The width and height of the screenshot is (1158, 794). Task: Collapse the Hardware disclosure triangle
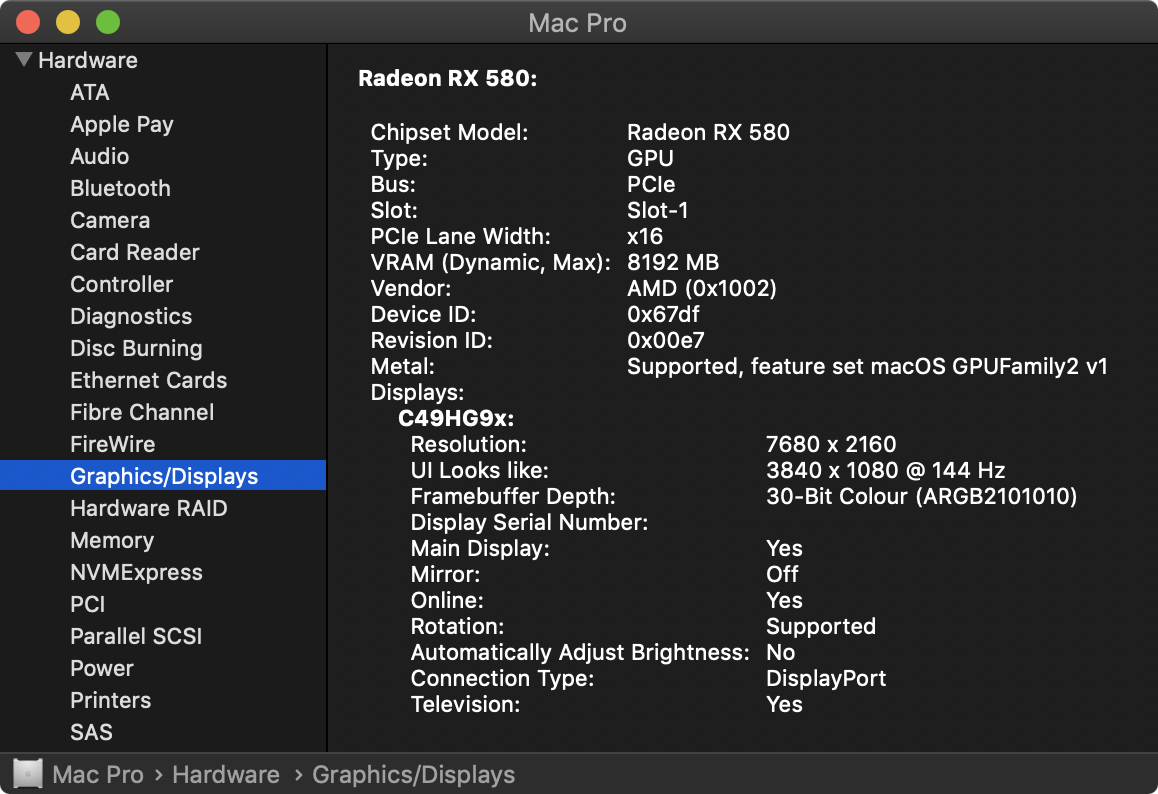[24, 60]
